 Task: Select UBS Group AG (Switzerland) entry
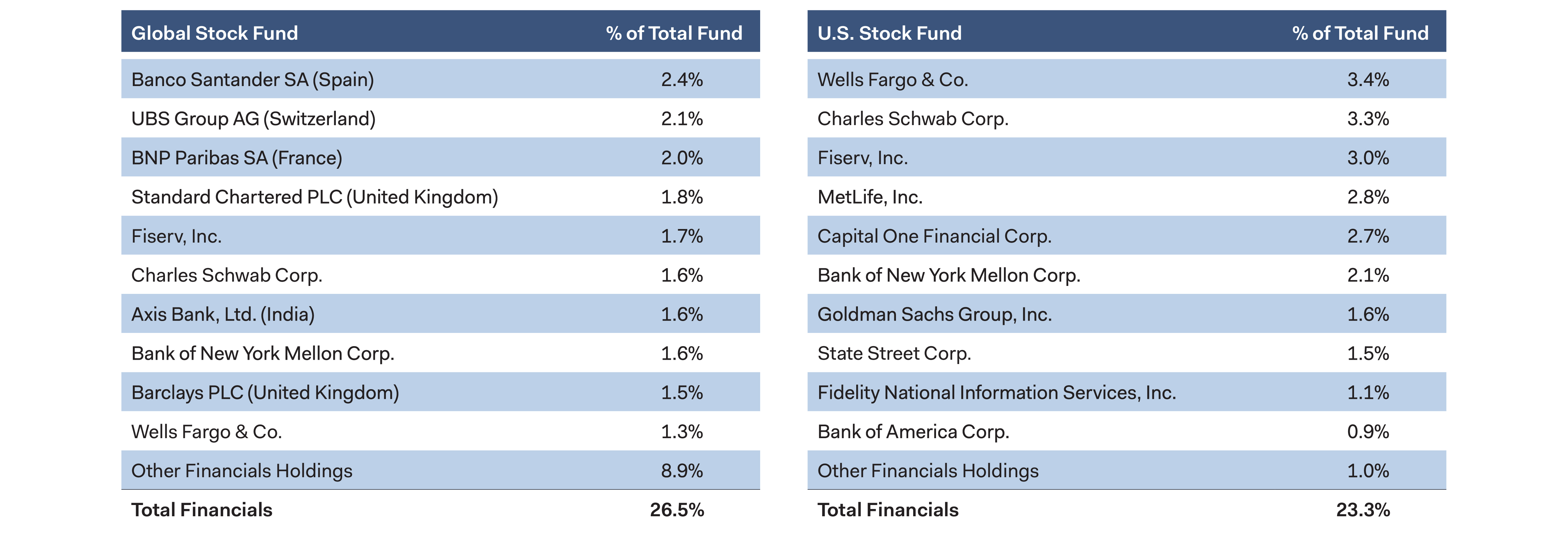(x=253, y=118)
